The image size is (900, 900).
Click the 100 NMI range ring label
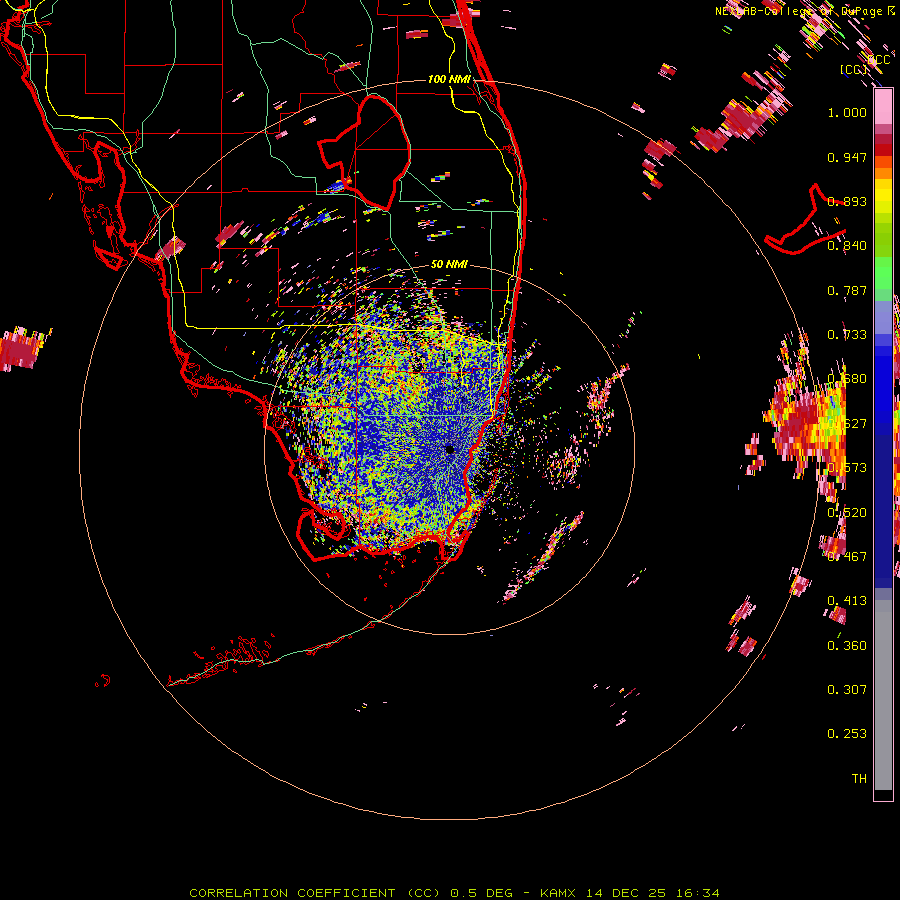click(449, 79)
